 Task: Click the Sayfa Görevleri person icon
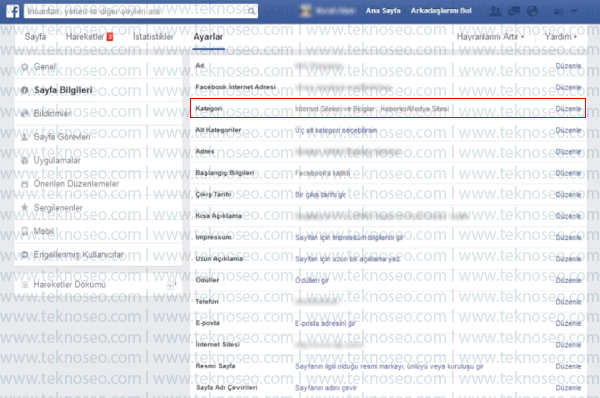tap(25, 137)
